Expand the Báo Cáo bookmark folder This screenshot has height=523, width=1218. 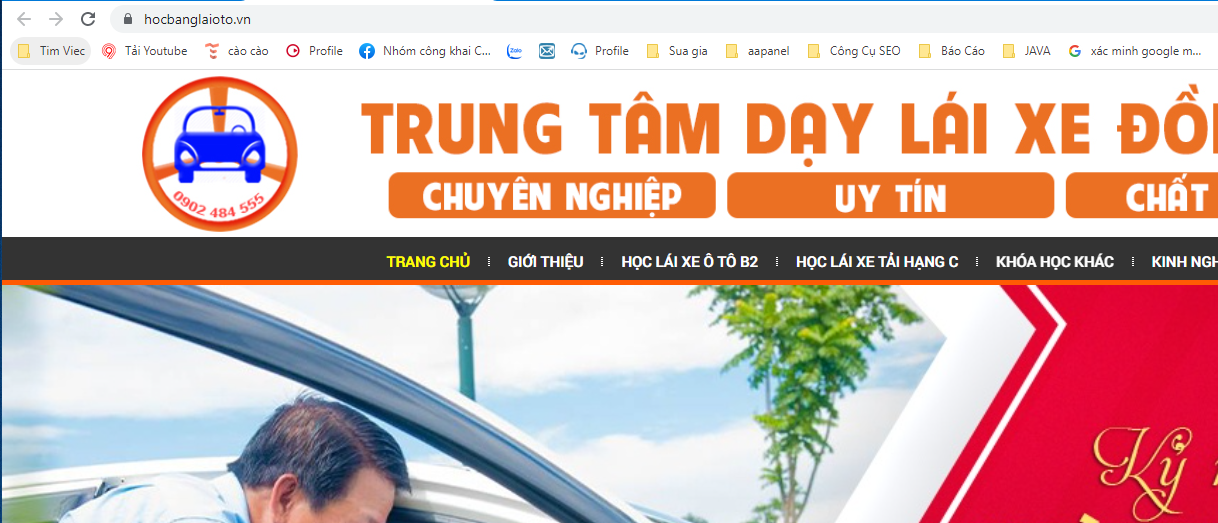coord(951,51)
